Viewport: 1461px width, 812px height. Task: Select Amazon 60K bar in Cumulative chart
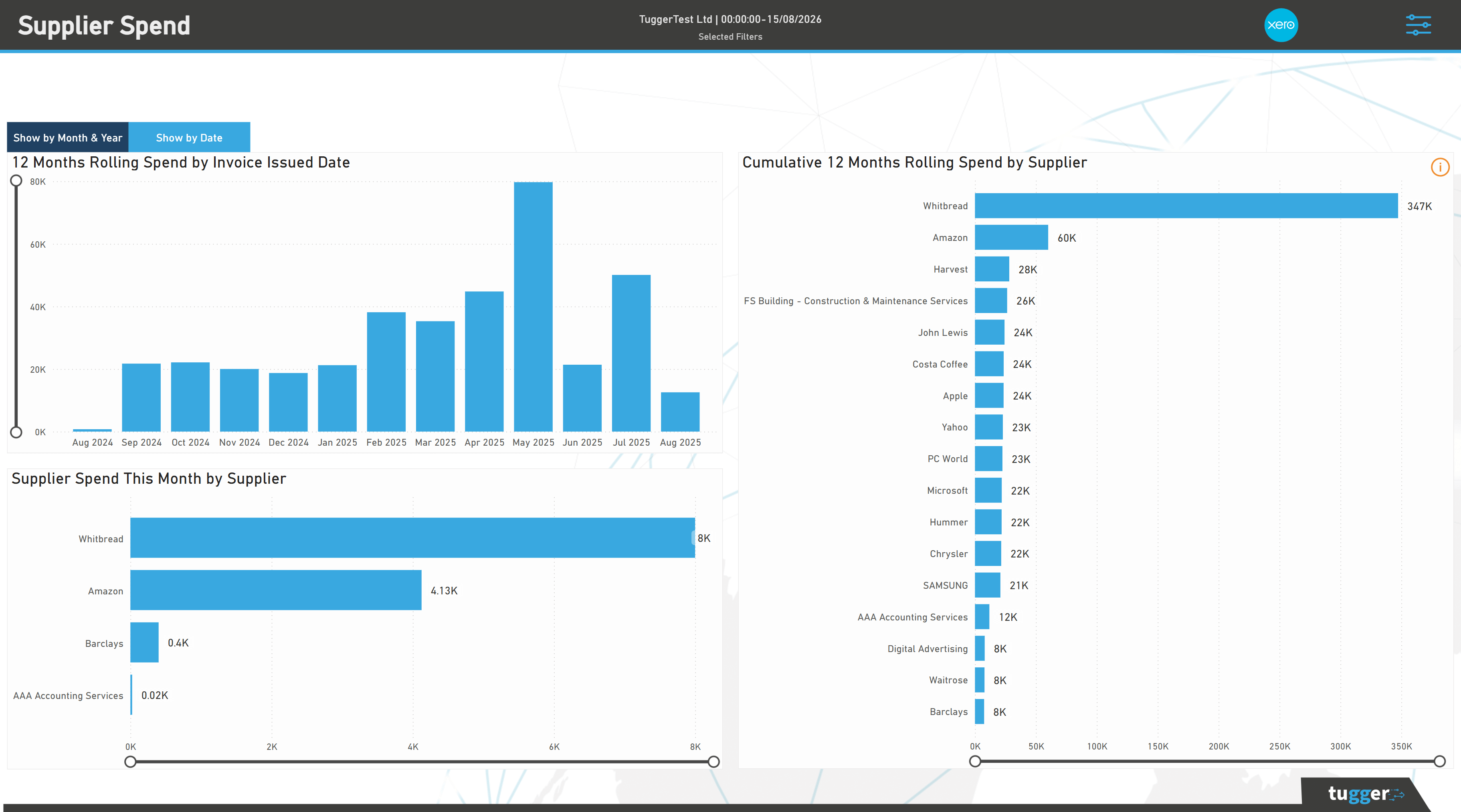[1011, 237]
